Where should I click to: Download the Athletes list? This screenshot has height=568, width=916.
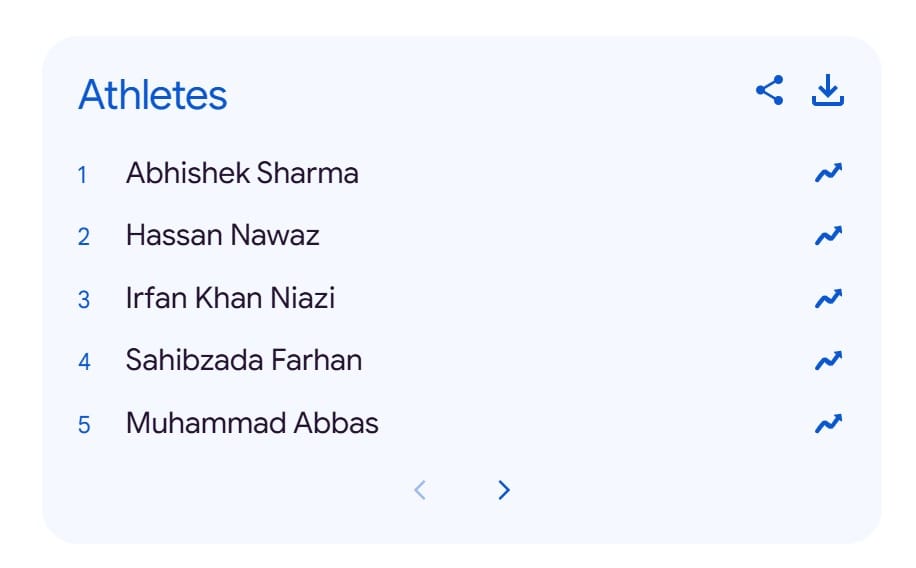(x=828, y=91)
